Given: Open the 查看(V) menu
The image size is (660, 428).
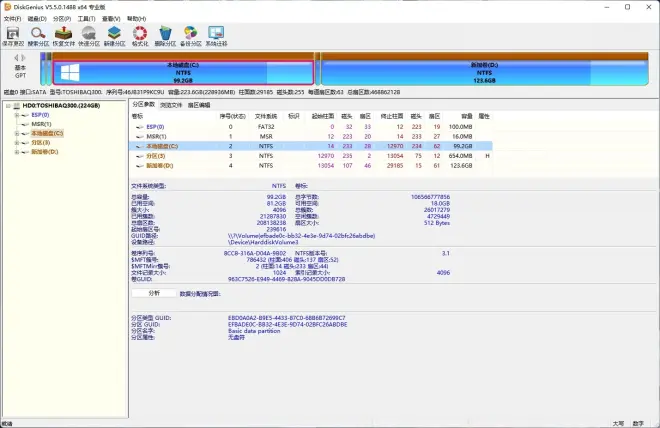Looking at the screenshot, I should (111, 19).
